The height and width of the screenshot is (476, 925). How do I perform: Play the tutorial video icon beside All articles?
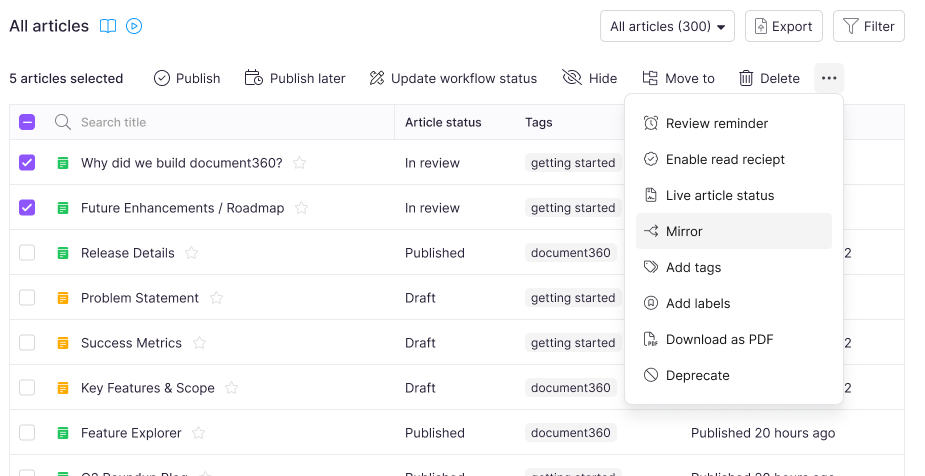coord(134,26)
